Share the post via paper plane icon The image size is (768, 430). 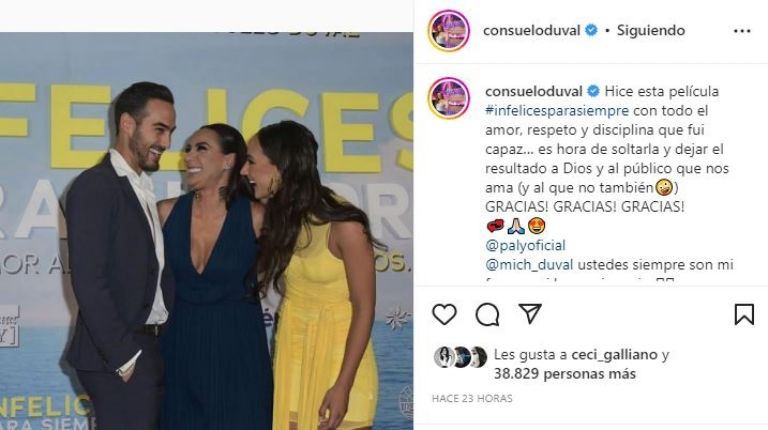coord(530,313)
